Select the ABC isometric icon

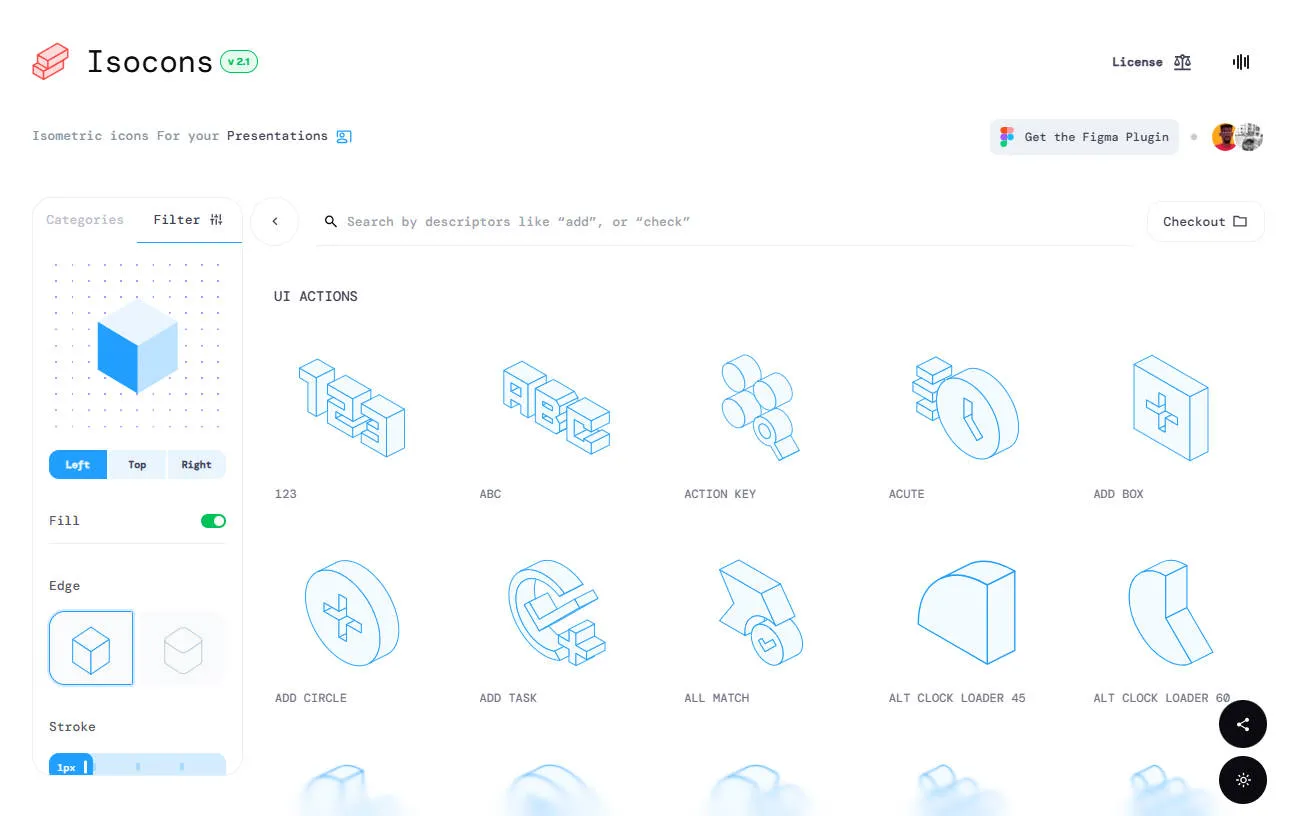point(556,408)
